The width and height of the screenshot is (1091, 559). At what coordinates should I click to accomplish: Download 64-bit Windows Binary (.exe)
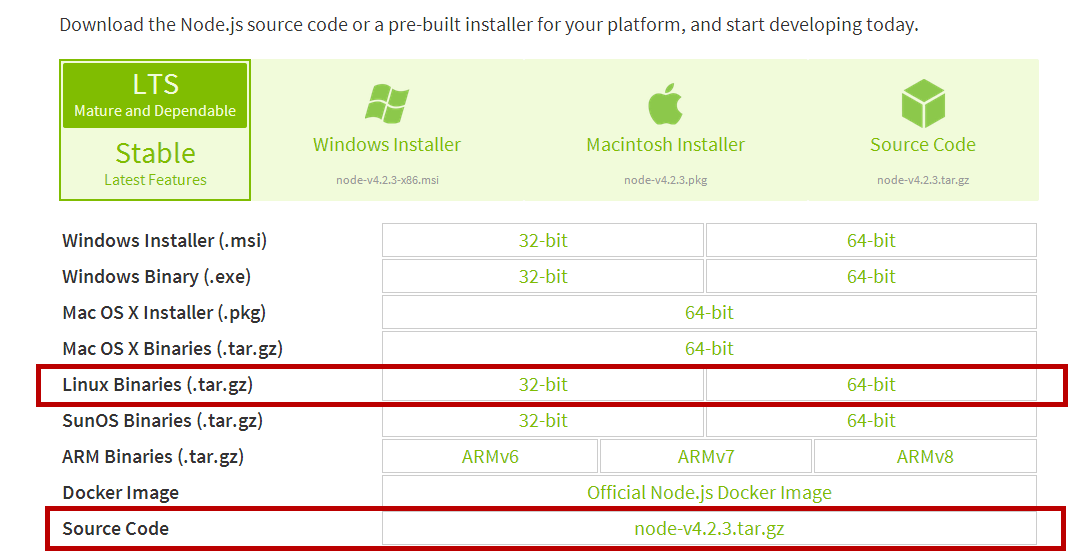tap(871, 276)
